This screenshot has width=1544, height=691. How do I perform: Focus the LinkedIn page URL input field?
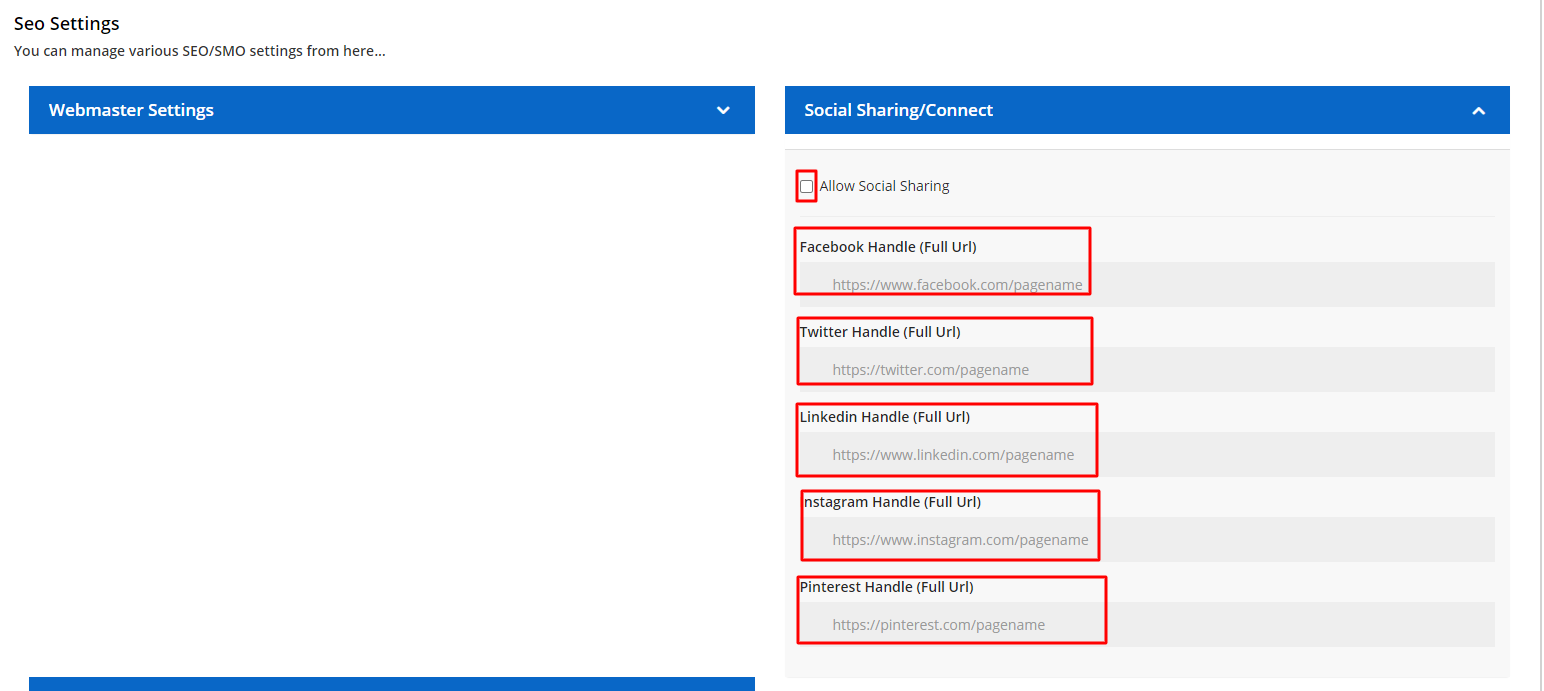pyautogui.click(x=1146, y=455)
